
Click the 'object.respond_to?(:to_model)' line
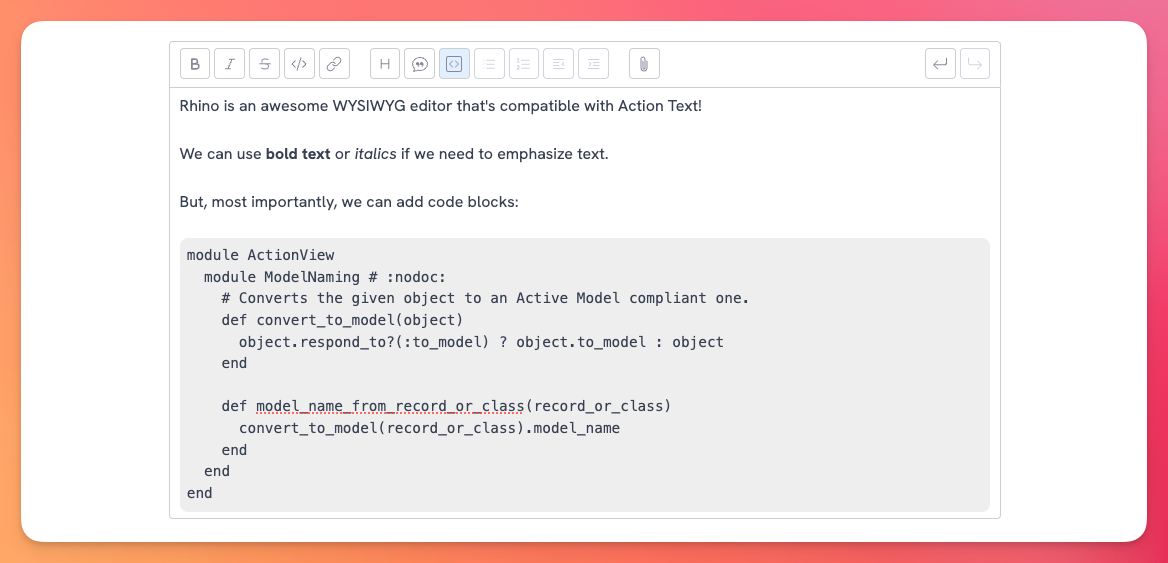[x=481, y=343]
